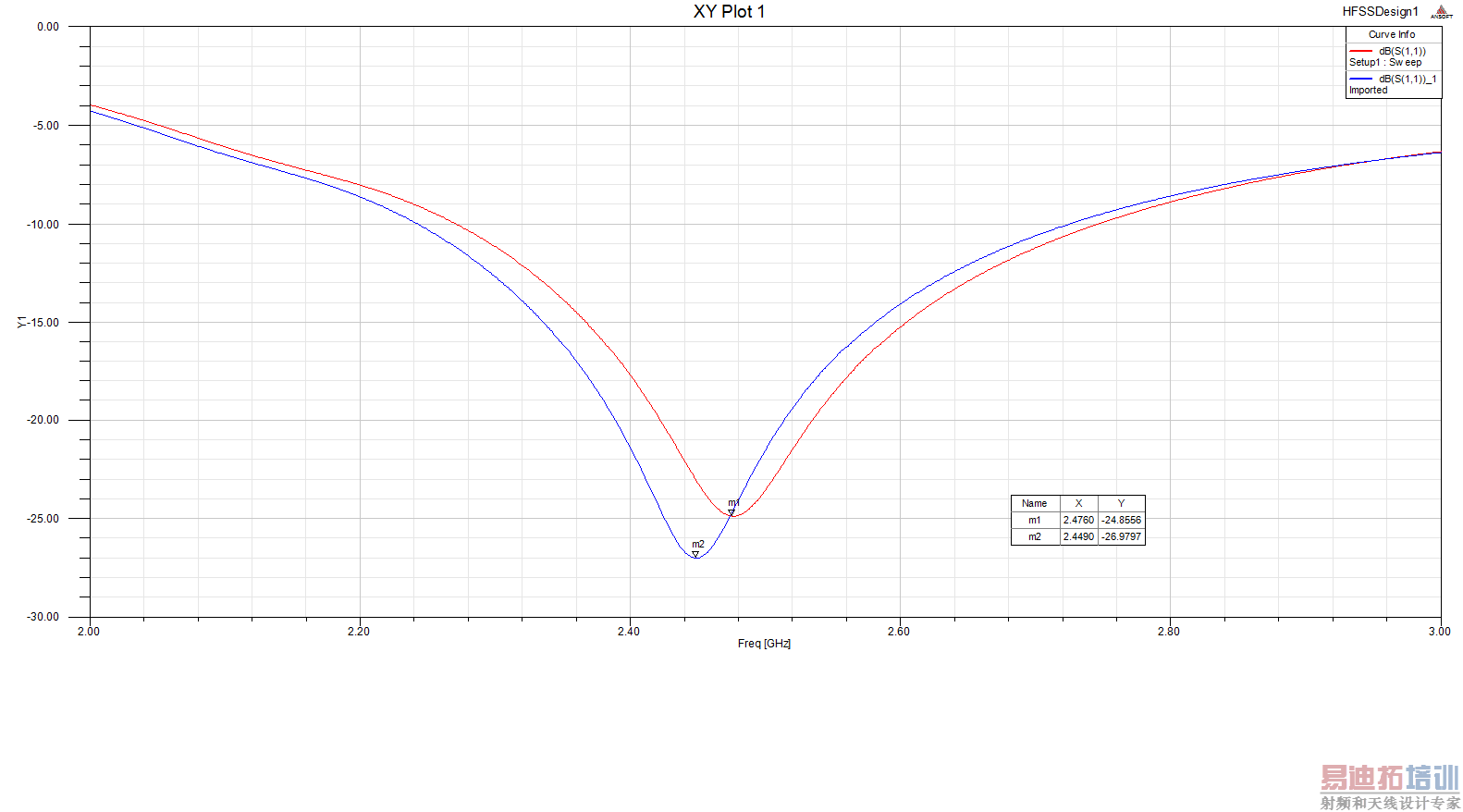Click the -5.00 y-axis tick label
The height and width of the screenshot is (812, 1463).
45,126
